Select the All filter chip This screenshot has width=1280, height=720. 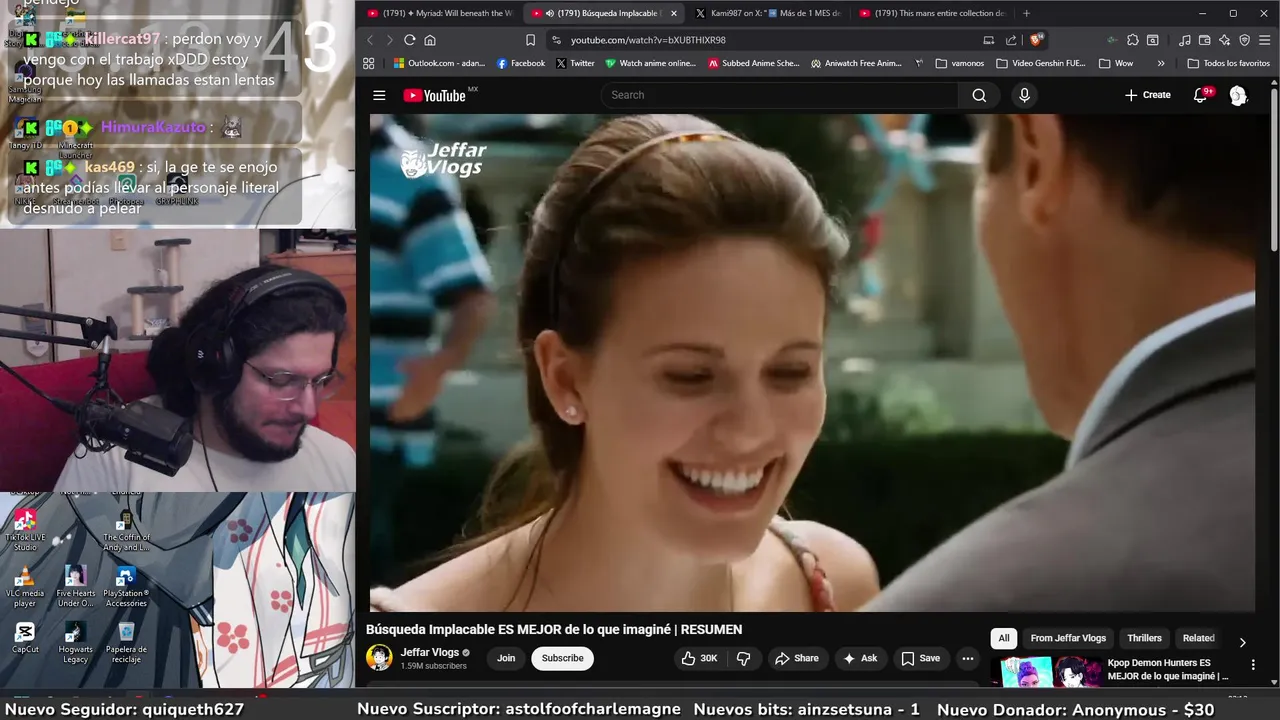tap(1004, 638)
